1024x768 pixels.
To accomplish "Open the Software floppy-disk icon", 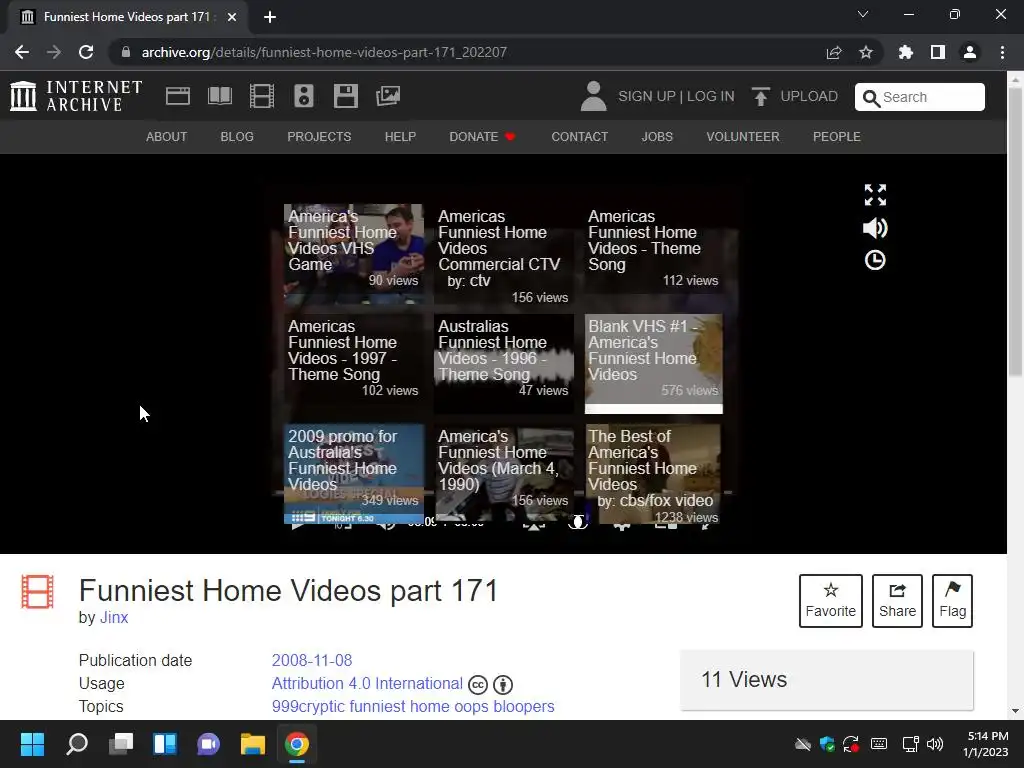I will pyautogui.click(x=345, y=96).
